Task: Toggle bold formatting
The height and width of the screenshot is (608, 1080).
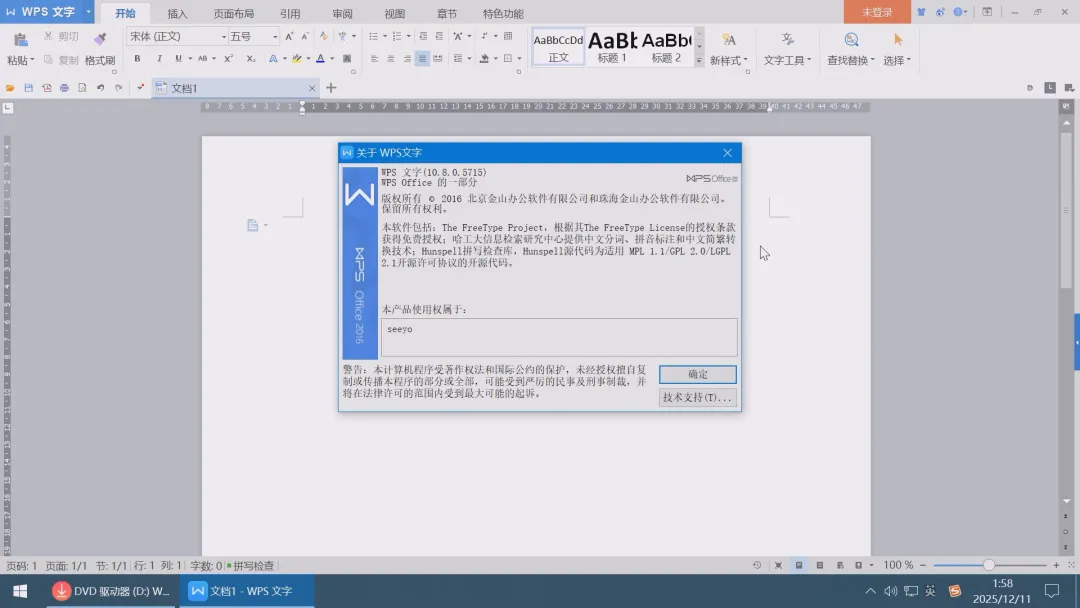Action: [x=137, y=59]
